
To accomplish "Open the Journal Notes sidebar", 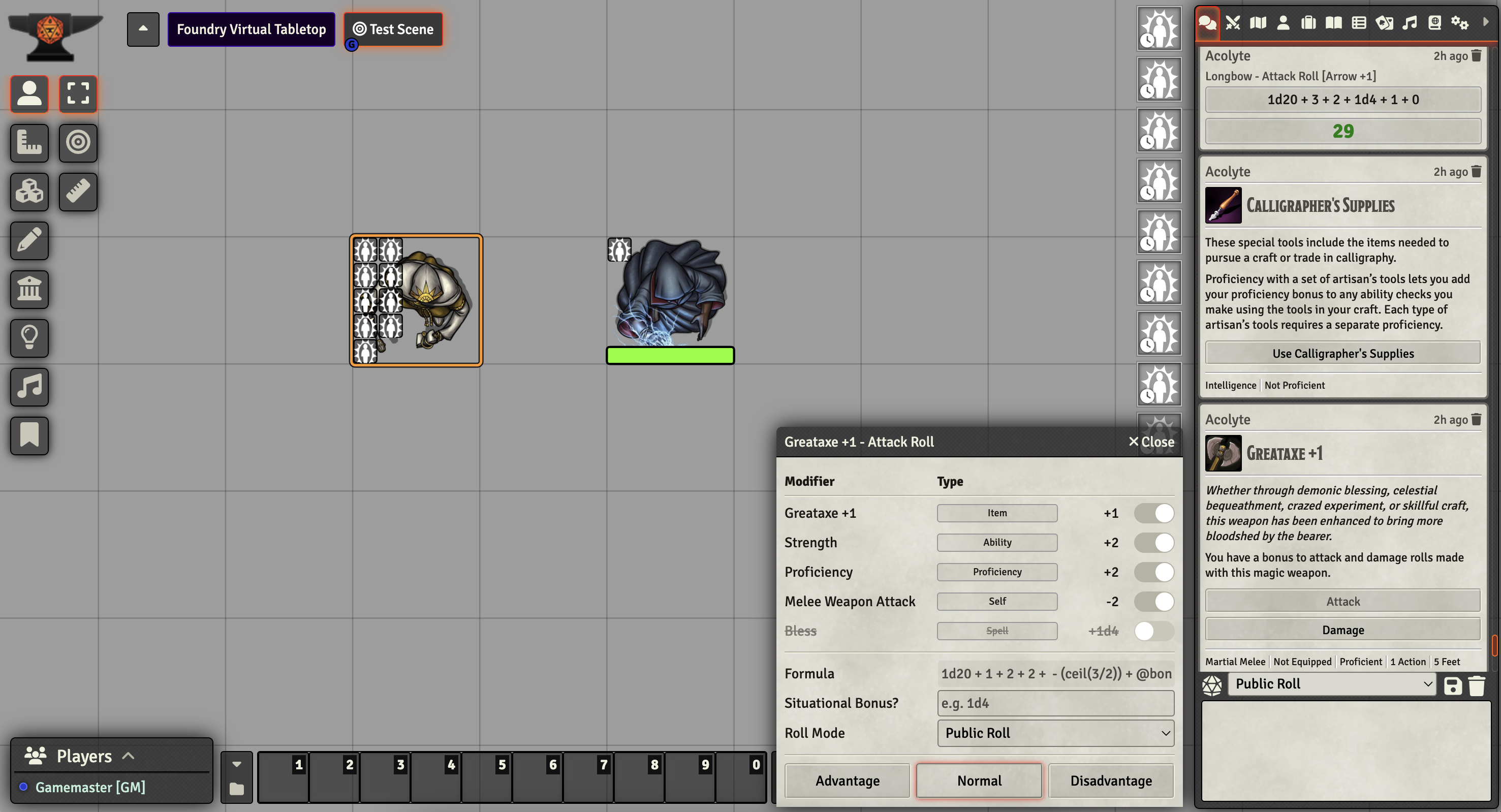I will [1334, 23].
